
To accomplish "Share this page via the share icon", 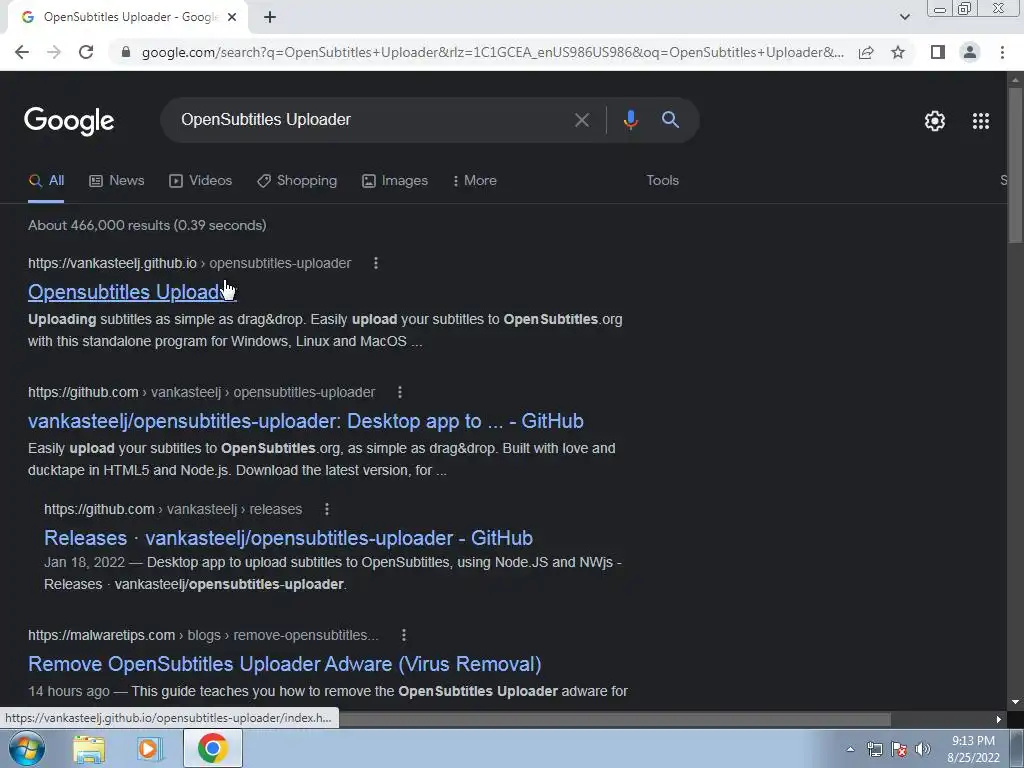I will point(866,52).
